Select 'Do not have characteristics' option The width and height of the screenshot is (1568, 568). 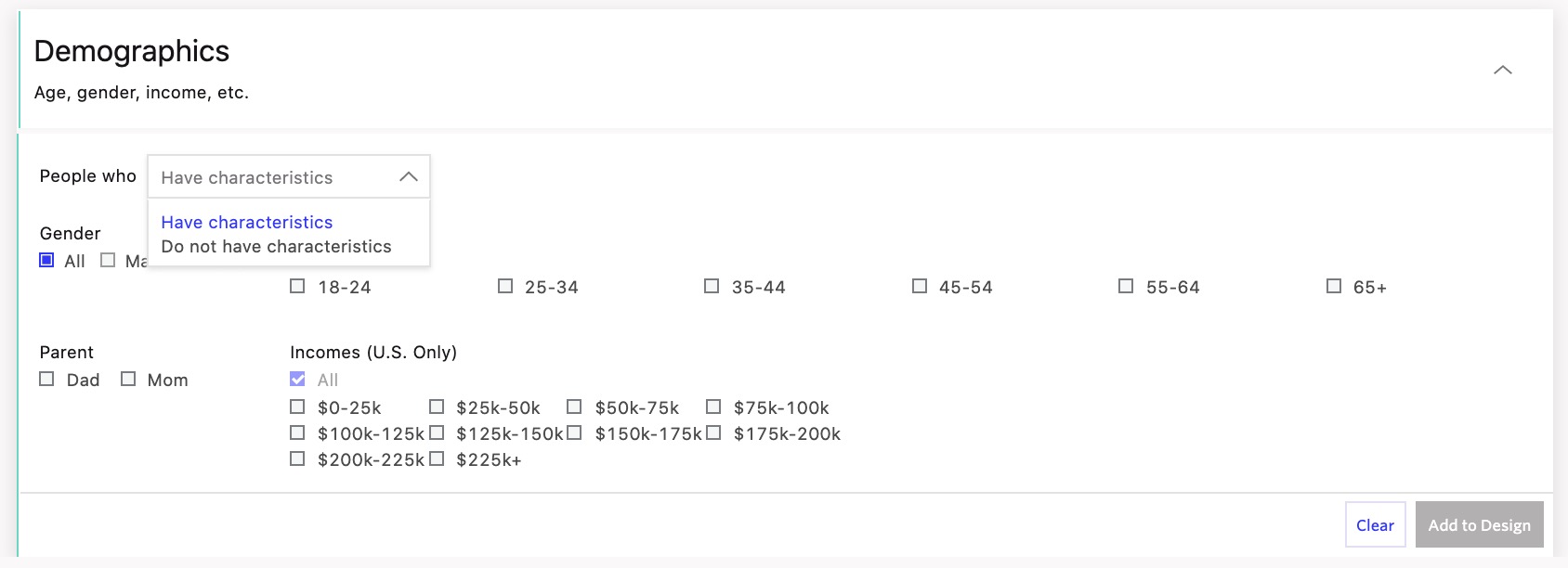tap(276, 247)
